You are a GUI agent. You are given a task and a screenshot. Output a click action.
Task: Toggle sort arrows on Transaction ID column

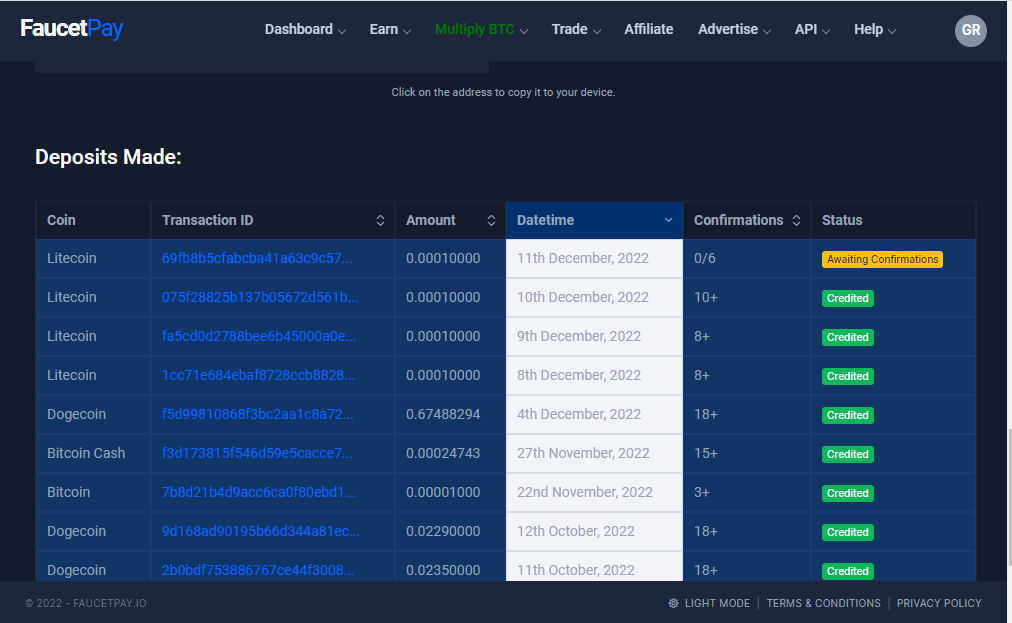380,220
